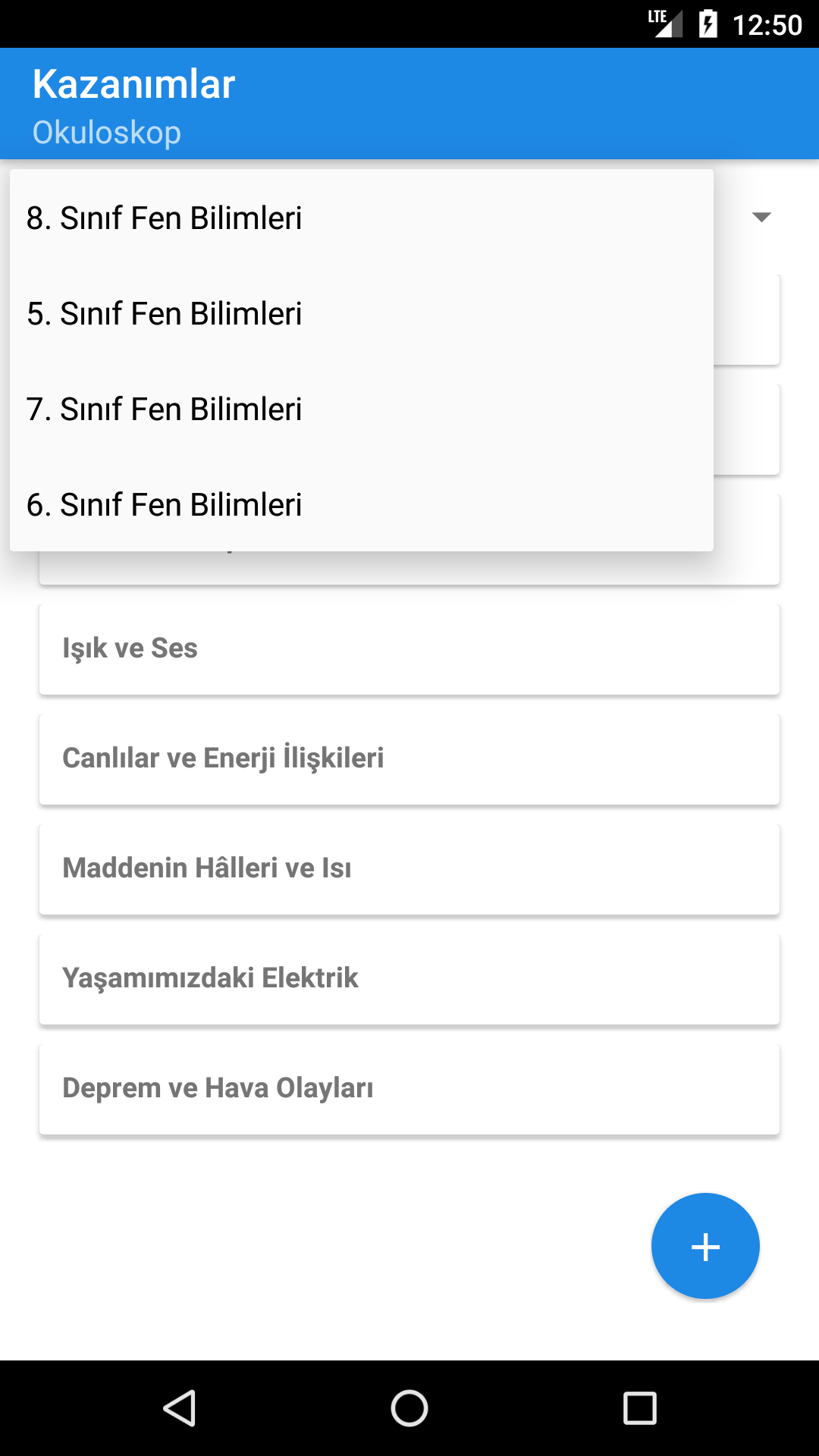Open the recent apps square icon

(x=639, y=1408)
